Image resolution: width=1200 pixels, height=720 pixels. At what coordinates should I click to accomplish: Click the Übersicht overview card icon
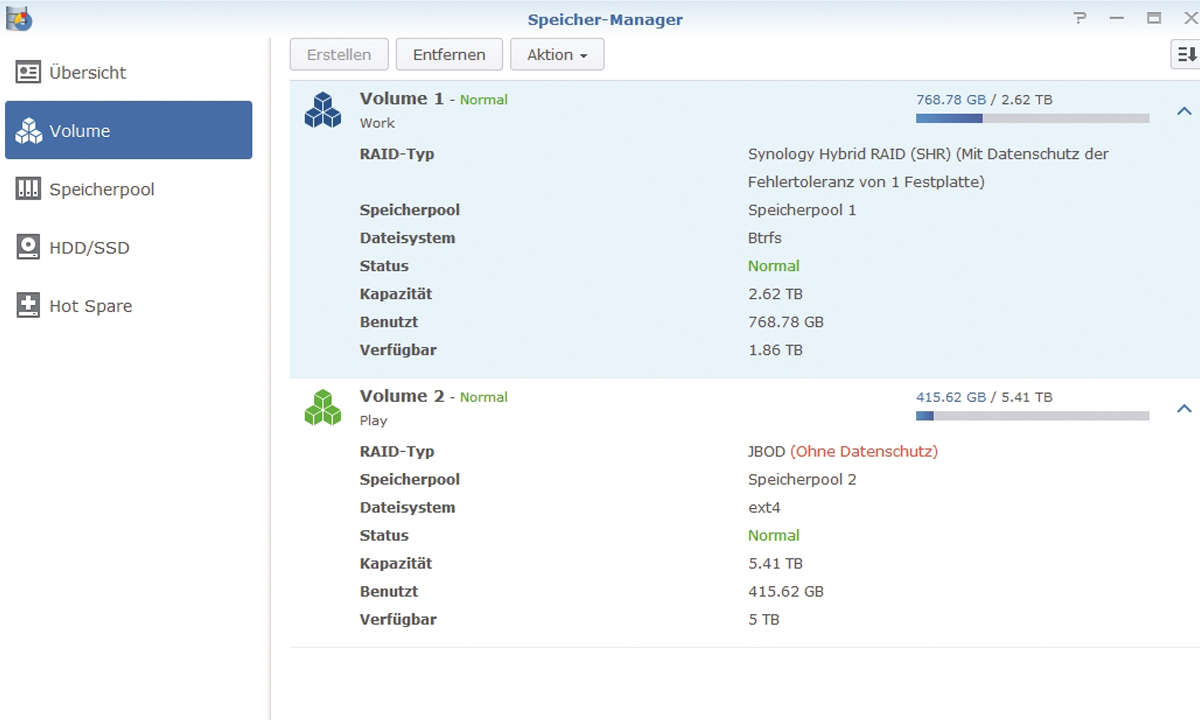click(28, 72)
